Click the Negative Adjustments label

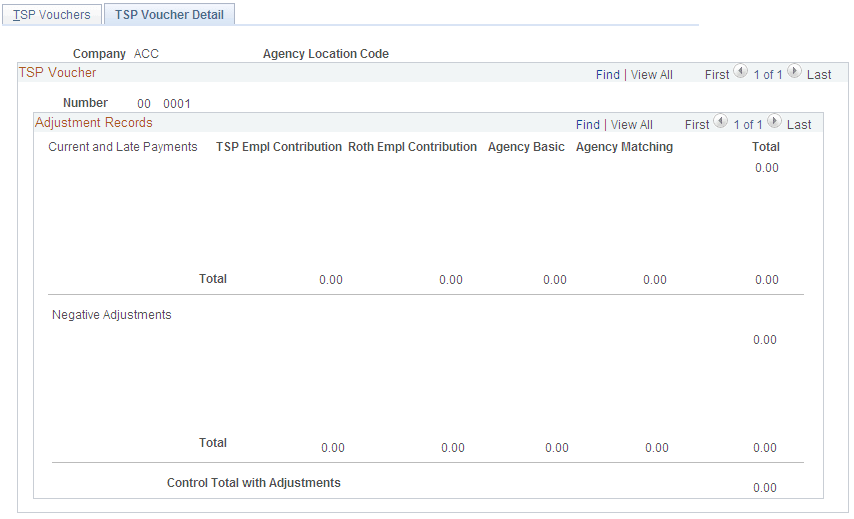(112, 315)
